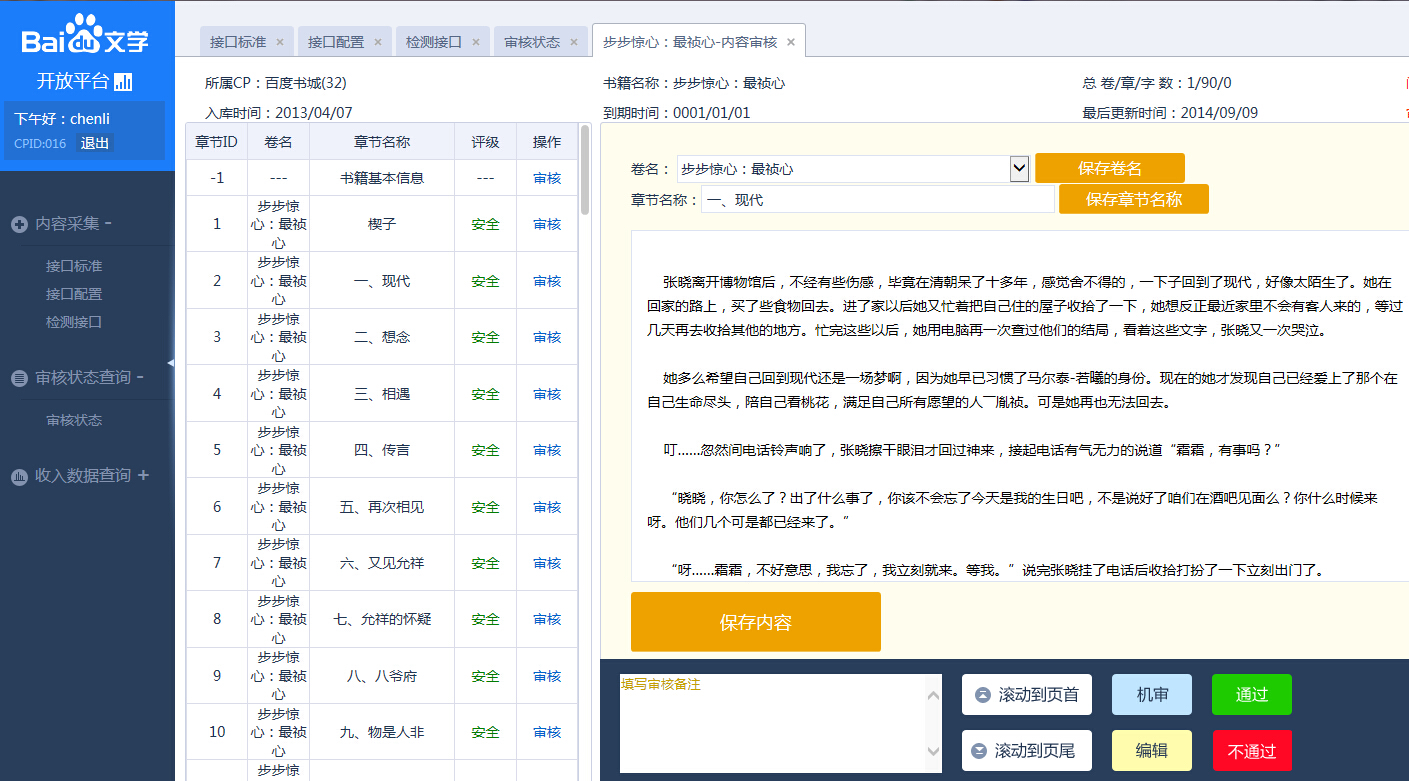
Task: Click 审核 for chapter 七、允祥的怀疑
Action: [x=547, y=619]
